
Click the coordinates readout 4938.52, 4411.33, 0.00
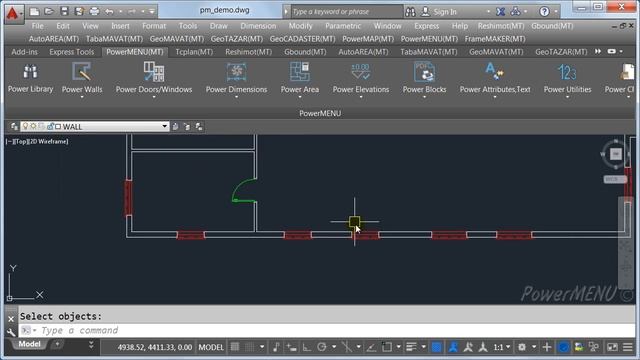click(x=155, y=347)
